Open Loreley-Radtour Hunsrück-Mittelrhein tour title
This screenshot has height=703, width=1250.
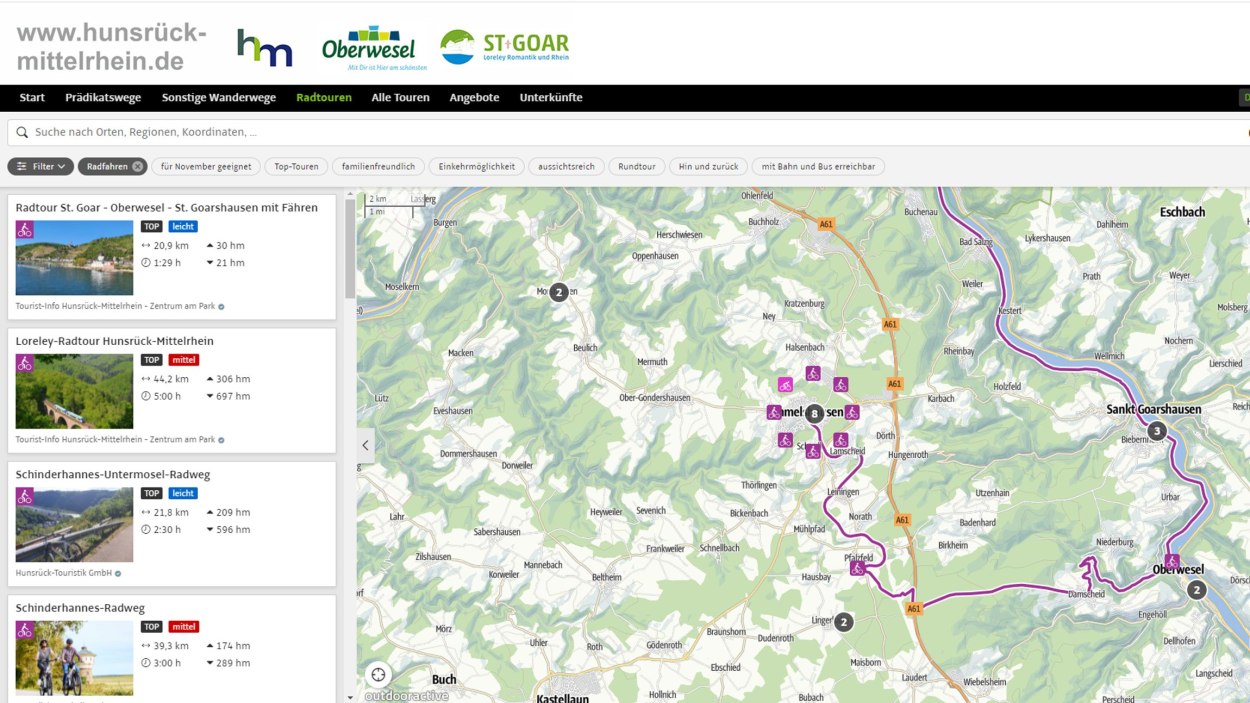pyautogui.click(x=115, y=341)
